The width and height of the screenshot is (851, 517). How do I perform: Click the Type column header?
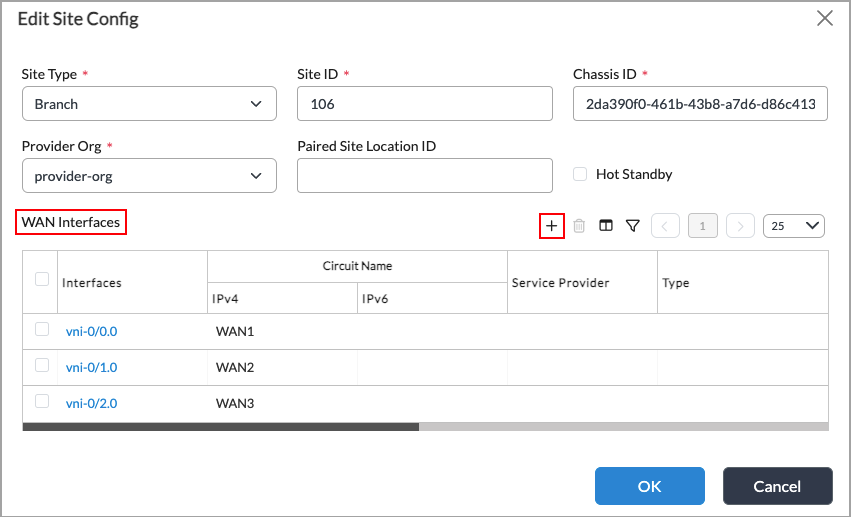(x=743, y=283)
